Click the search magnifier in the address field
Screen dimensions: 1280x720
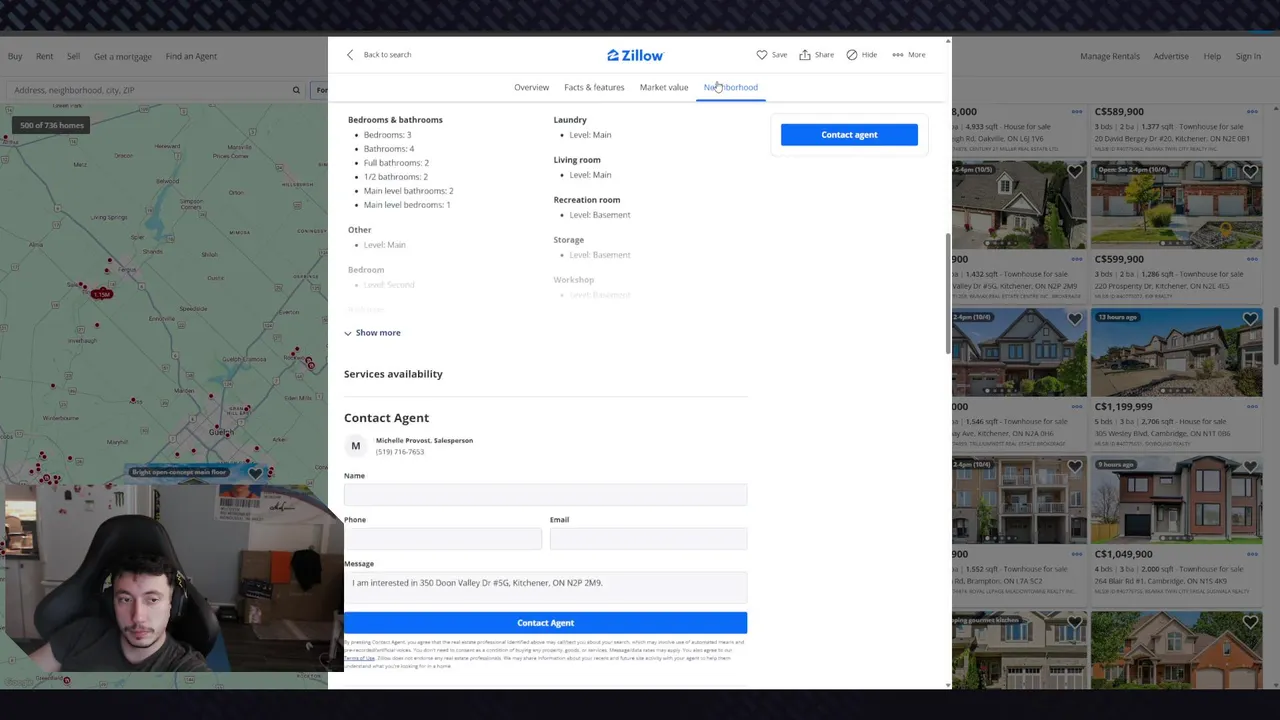tap(296, 90)
